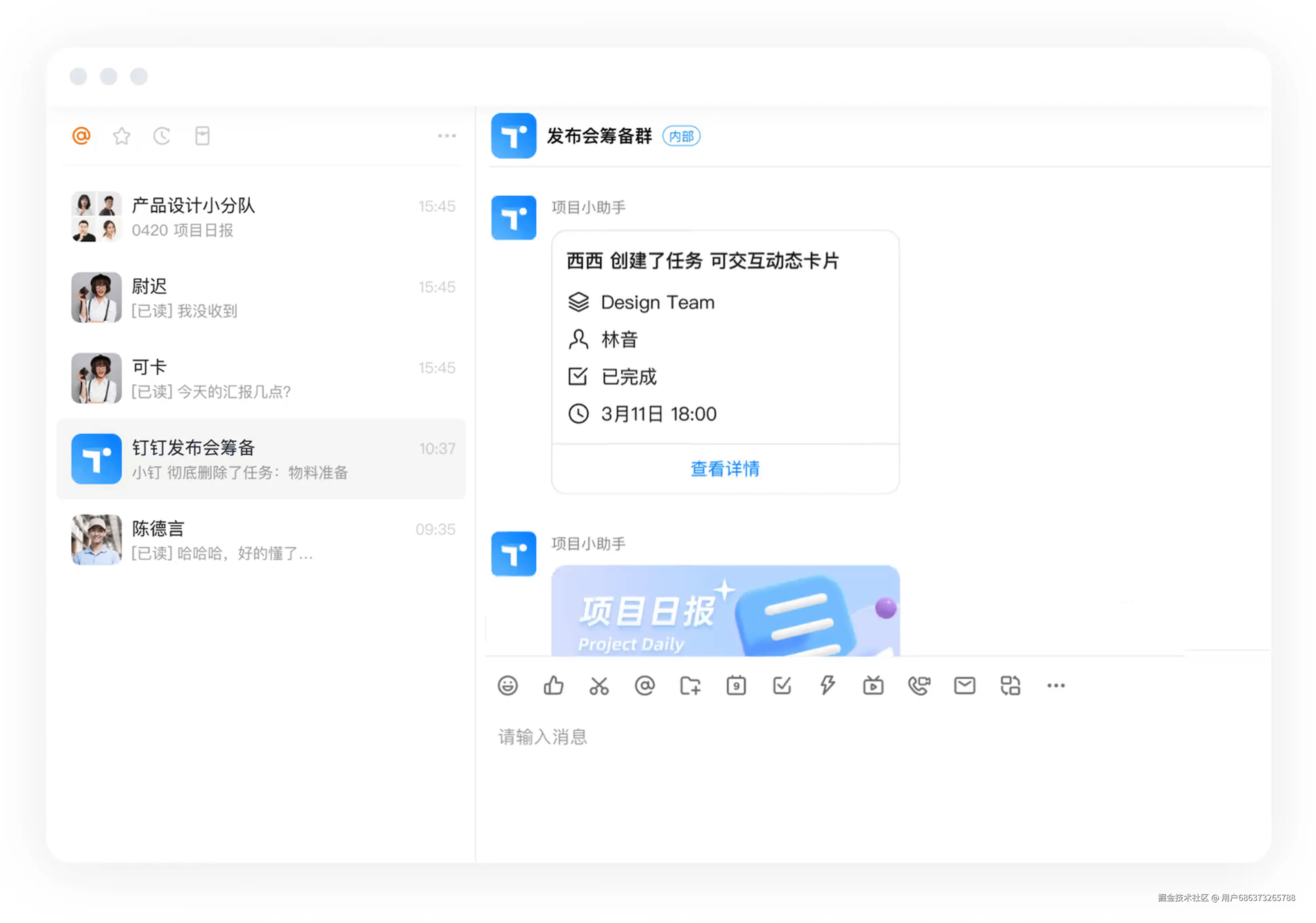This screenshot has width=1316, height=923.
Task: Click the task checkmark icon in toolbar
Action: [782, 685]
